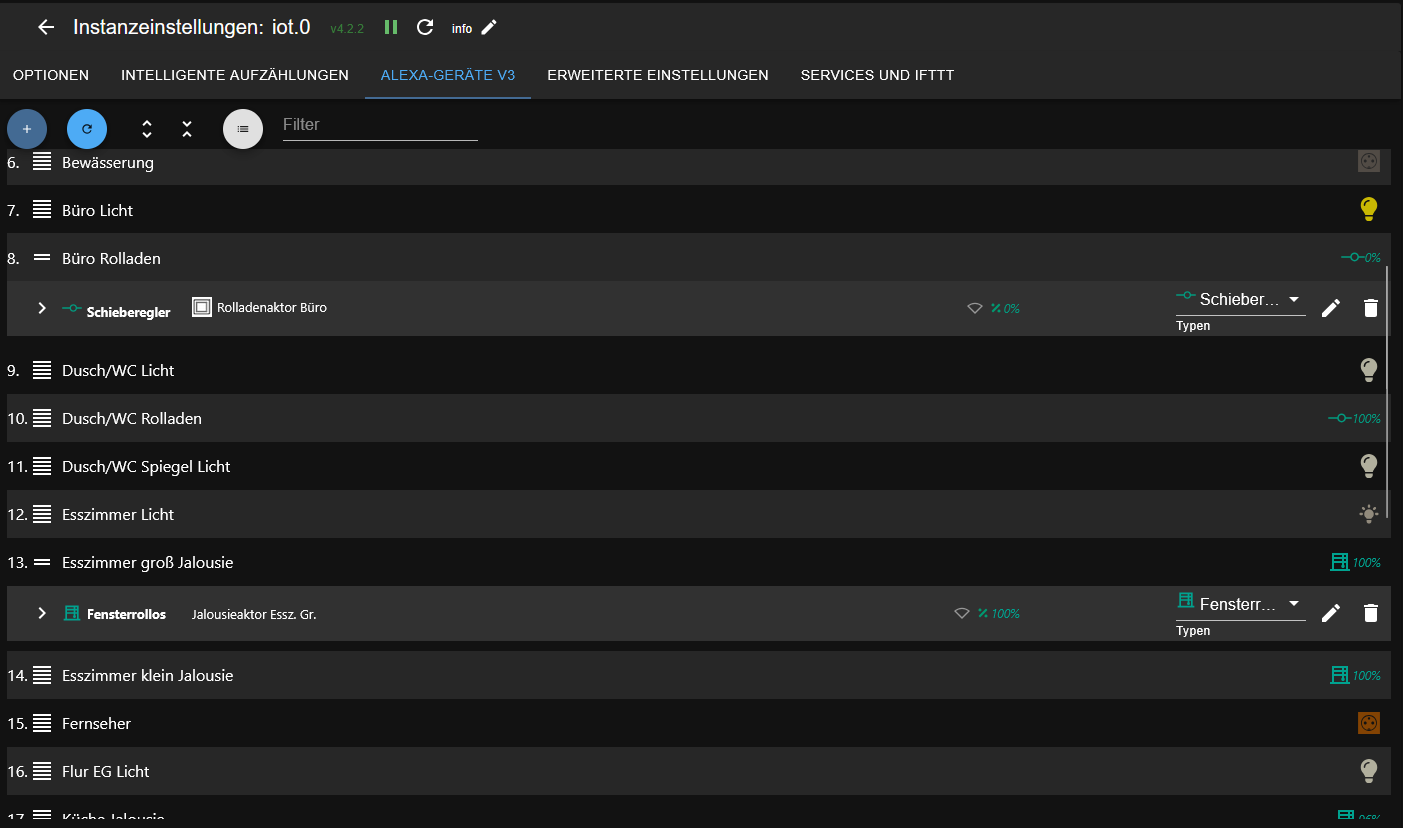Edit the Jalousieaktor Essz. Gr. entry

point(1330,613)
